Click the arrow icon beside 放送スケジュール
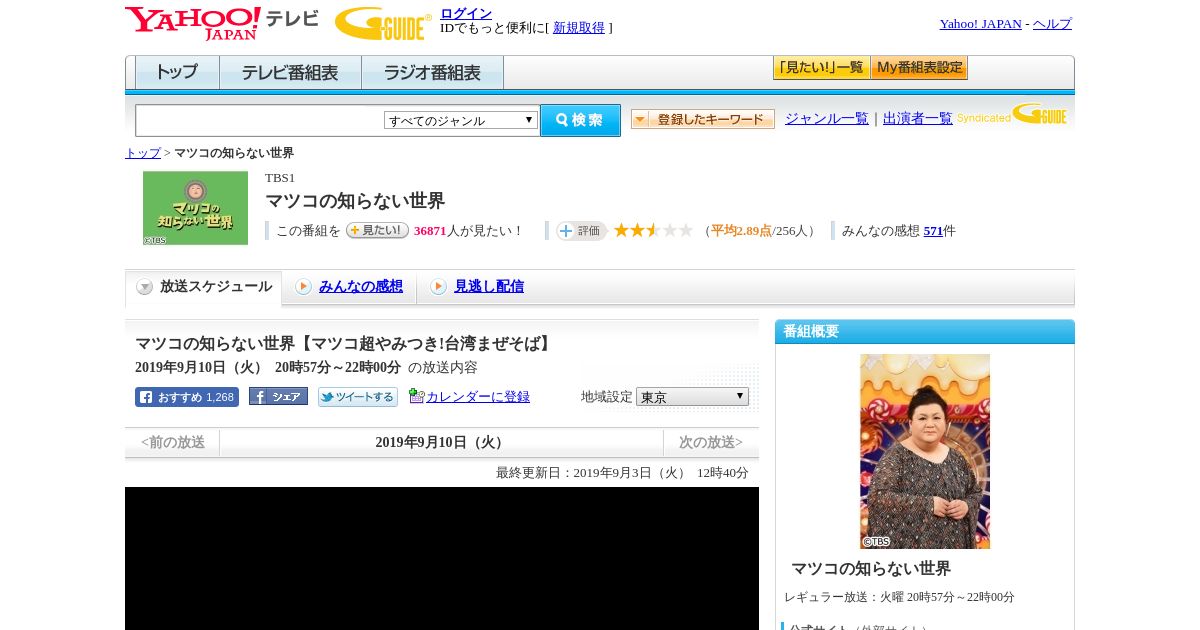Image resolution: width=1200 pixels, height=630 pixels. coord(145,287)
